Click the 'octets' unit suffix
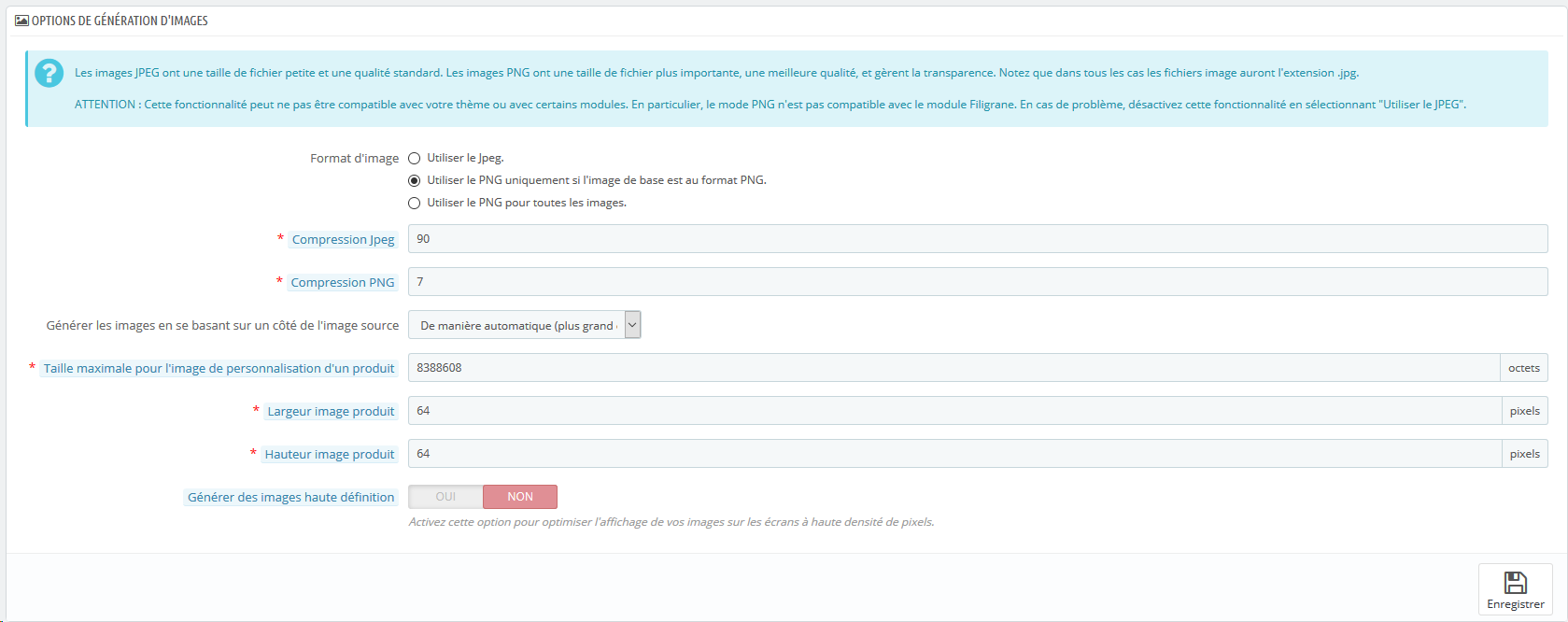The width and height of the screenshot is (1568, 622). 1524,368
